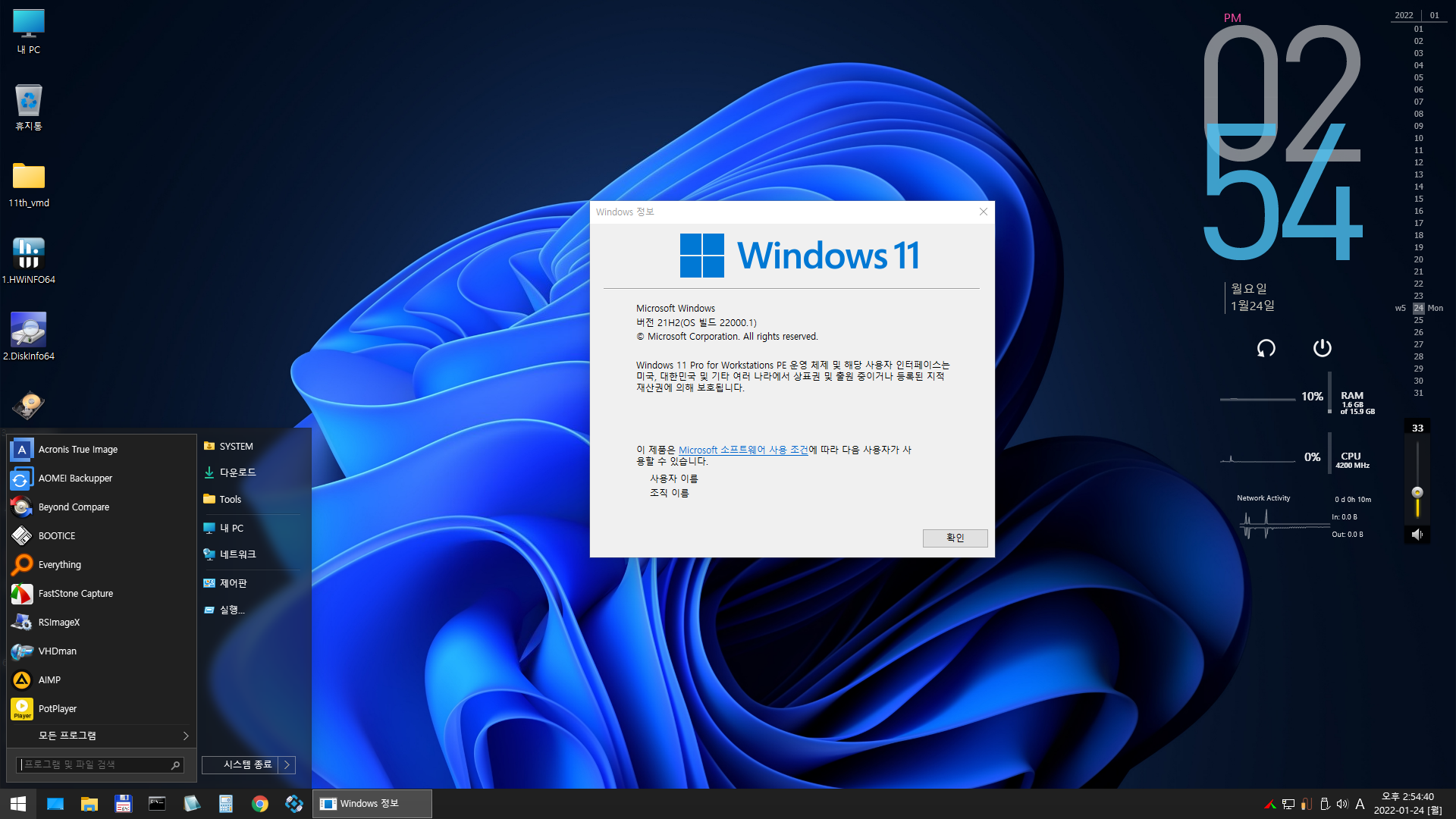Expand the arrow next to 시스템 종료
The height and width of the screenshot is (819, 1456).
[287, 764]
